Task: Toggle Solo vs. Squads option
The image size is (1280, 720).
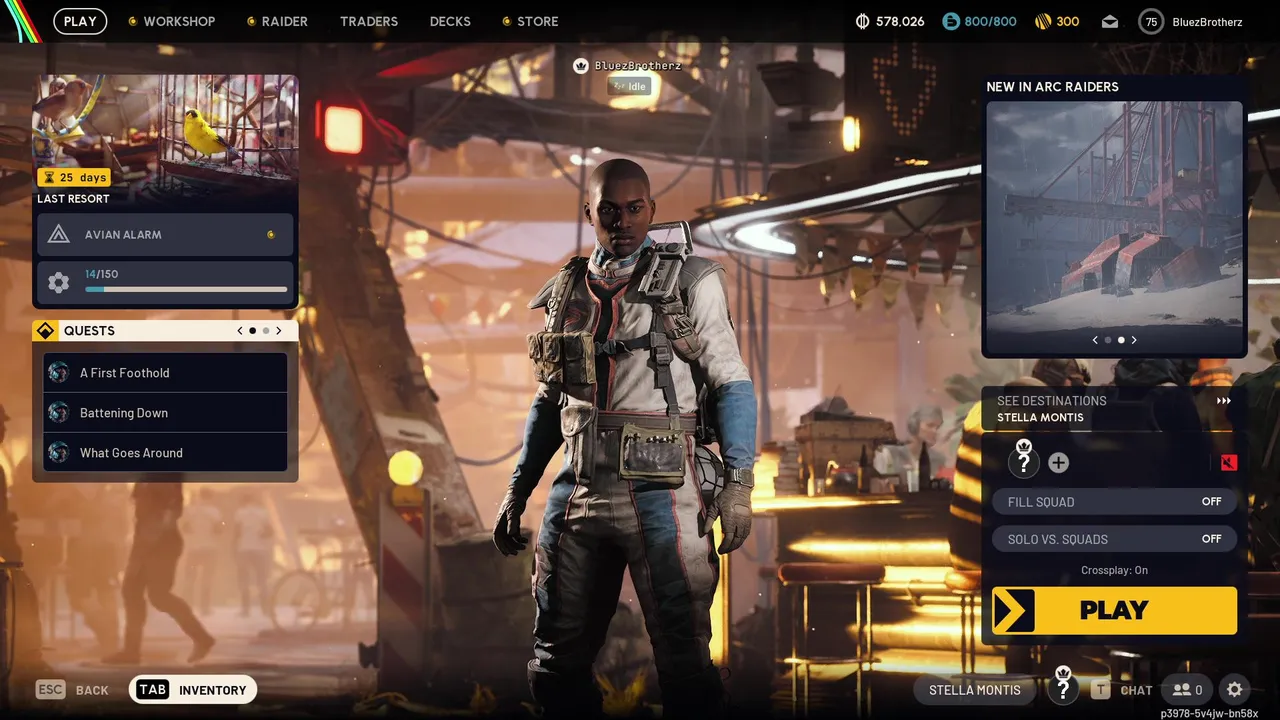Action: pyautogui.click(x=1114, y=539)
